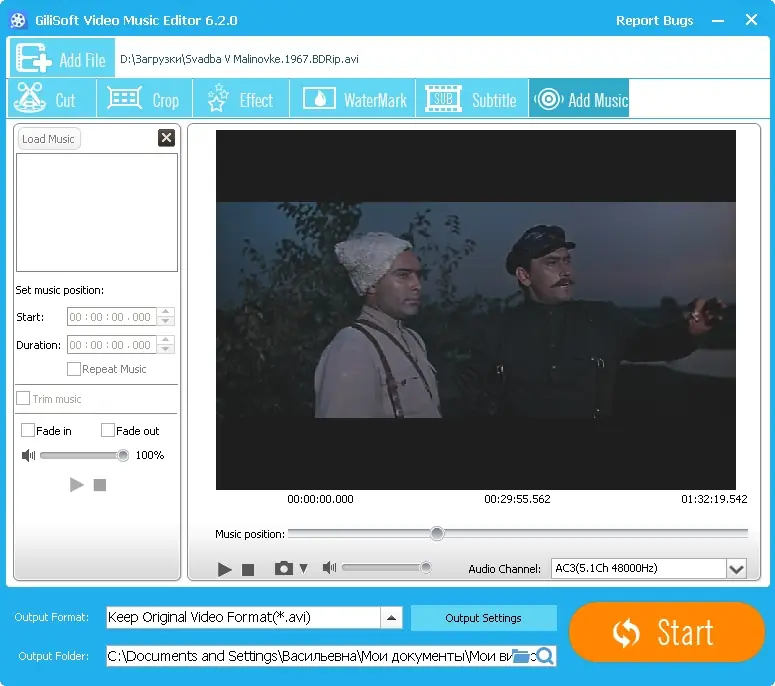Screen dimensions: 775x686
Task: Open the Cut tab
Action: point(51,99)
